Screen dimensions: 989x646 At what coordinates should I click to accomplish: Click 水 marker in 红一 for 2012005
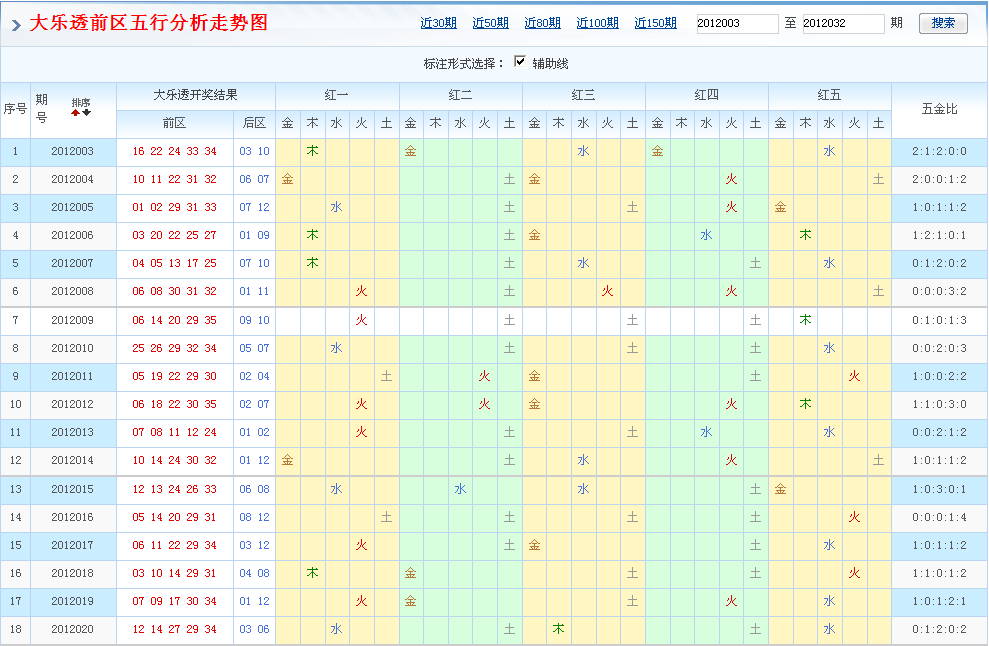tap(336, 207)
